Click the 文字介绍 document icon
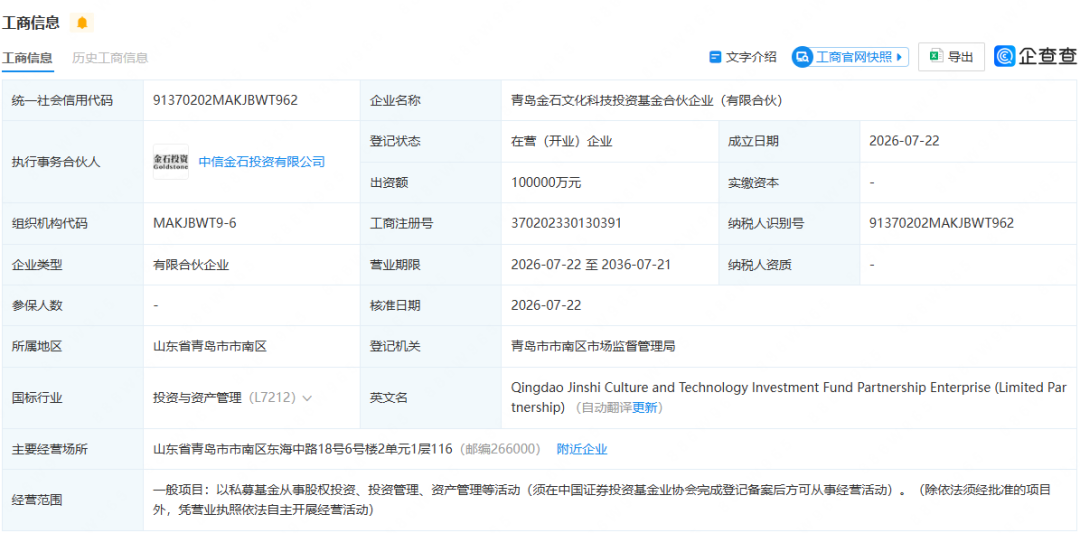Image resolution: width=1080 pixels, height=533 pixels. 715,57
